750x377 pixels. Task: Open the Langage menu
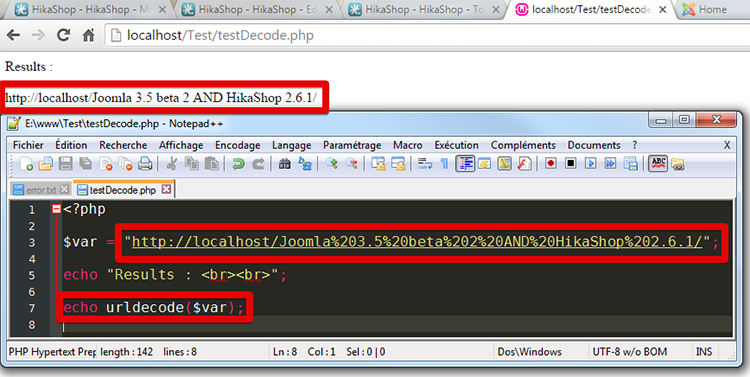(x=292, y=145)
